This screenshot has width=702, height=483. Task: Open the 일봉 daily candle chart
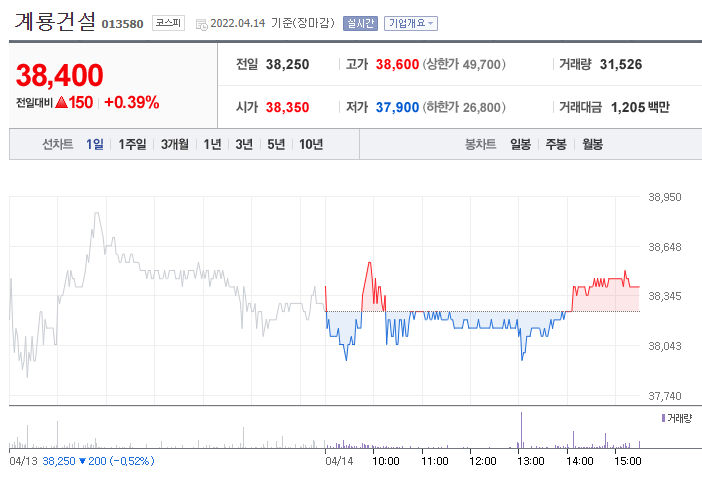pyautogui.click(x=520, y=144)
